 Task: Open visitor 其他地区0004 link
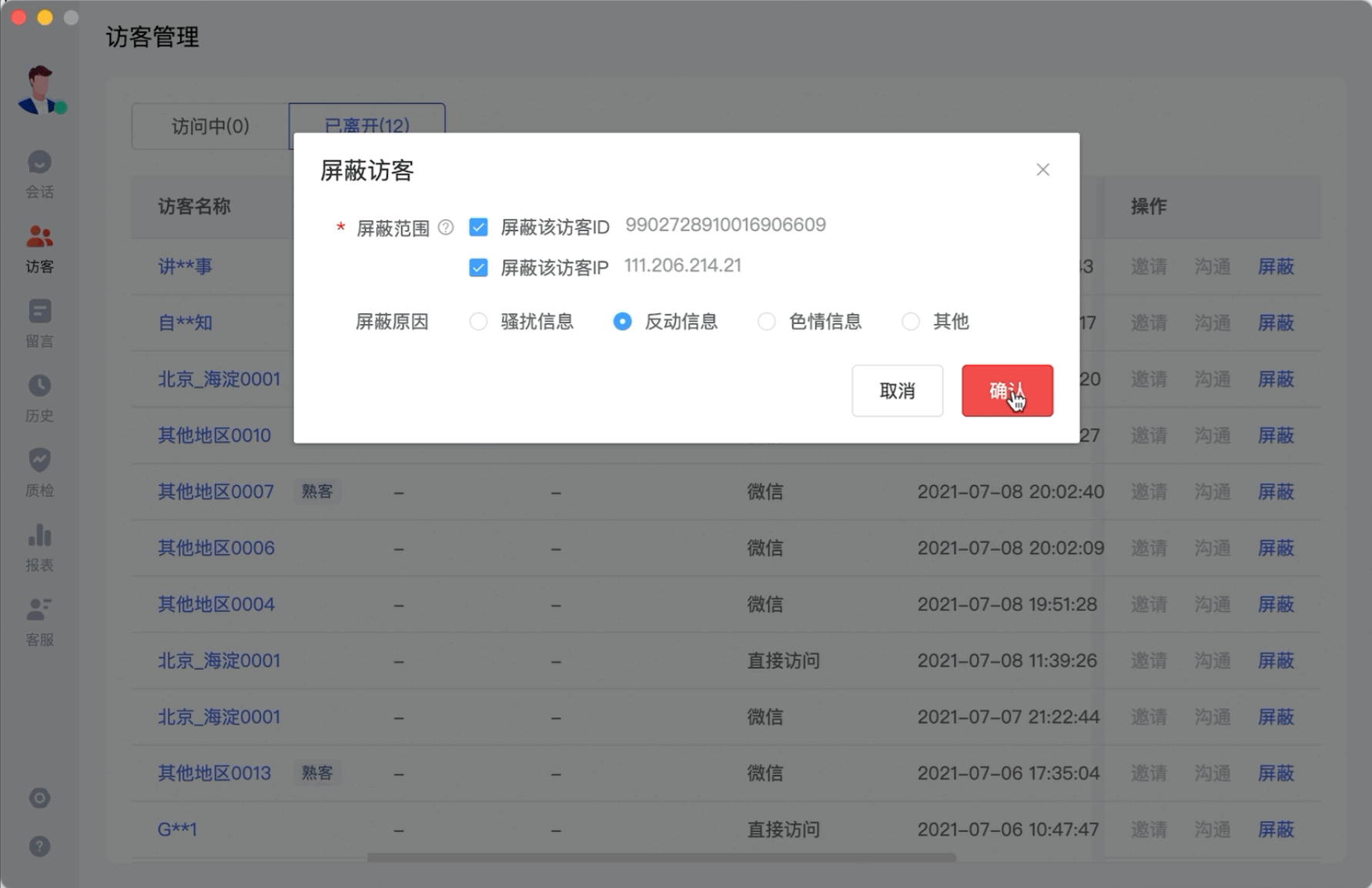tap(216, 604)
